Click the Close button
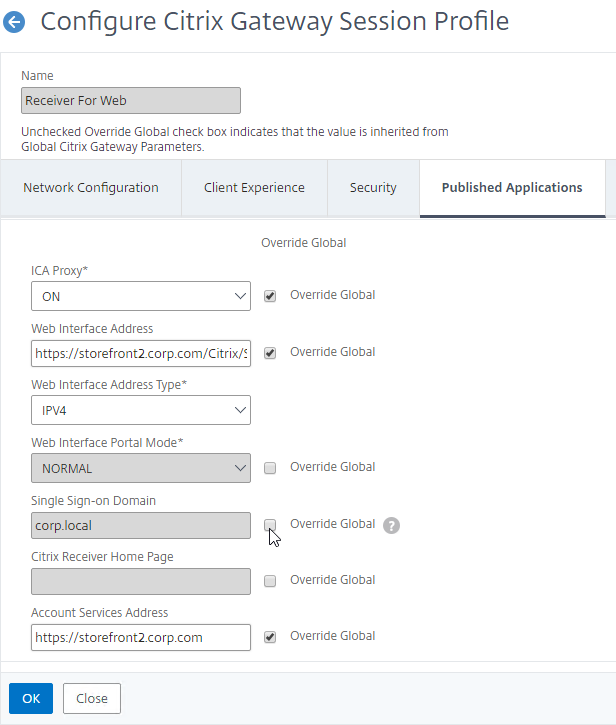 pos(92,698)
